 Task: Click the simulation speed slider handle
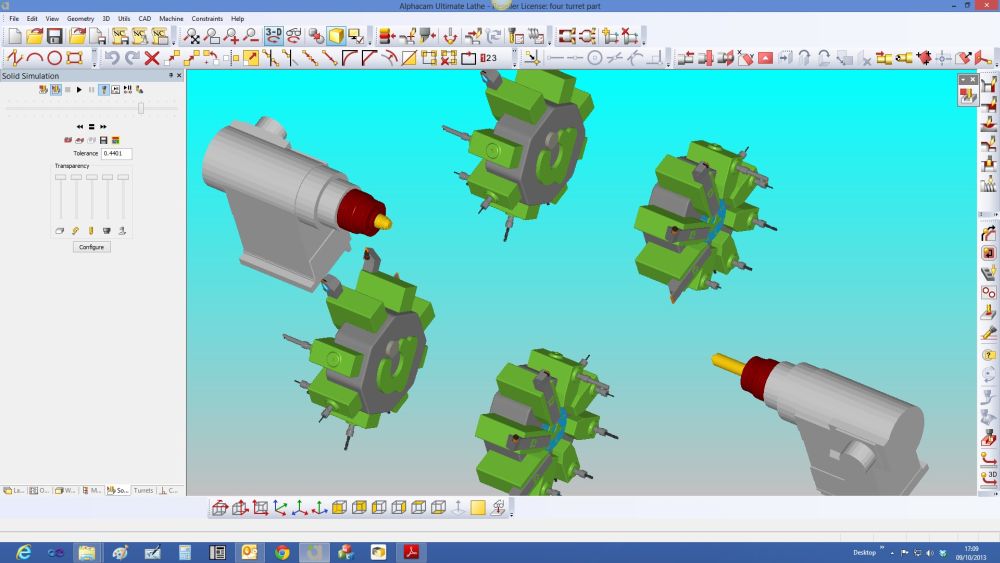[x=141, y=108]
